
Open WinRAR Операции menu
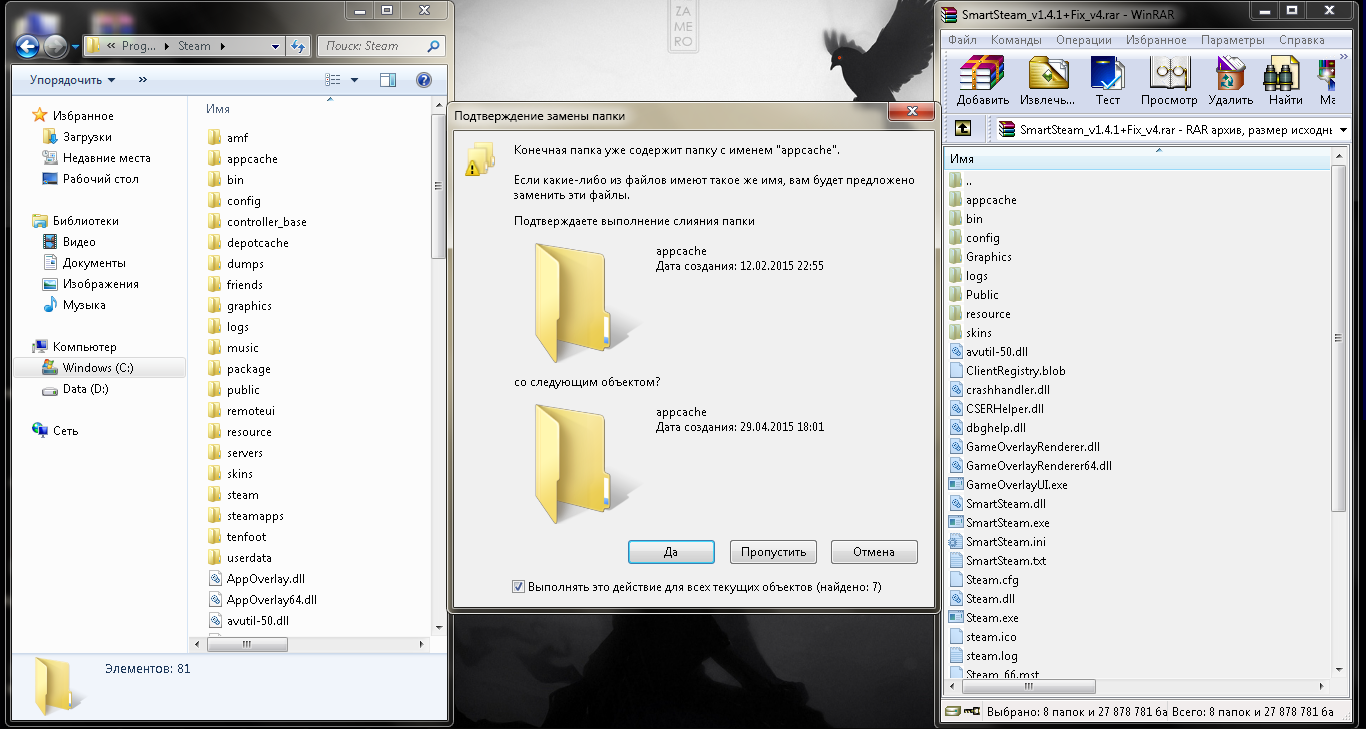coord(1082,40)
